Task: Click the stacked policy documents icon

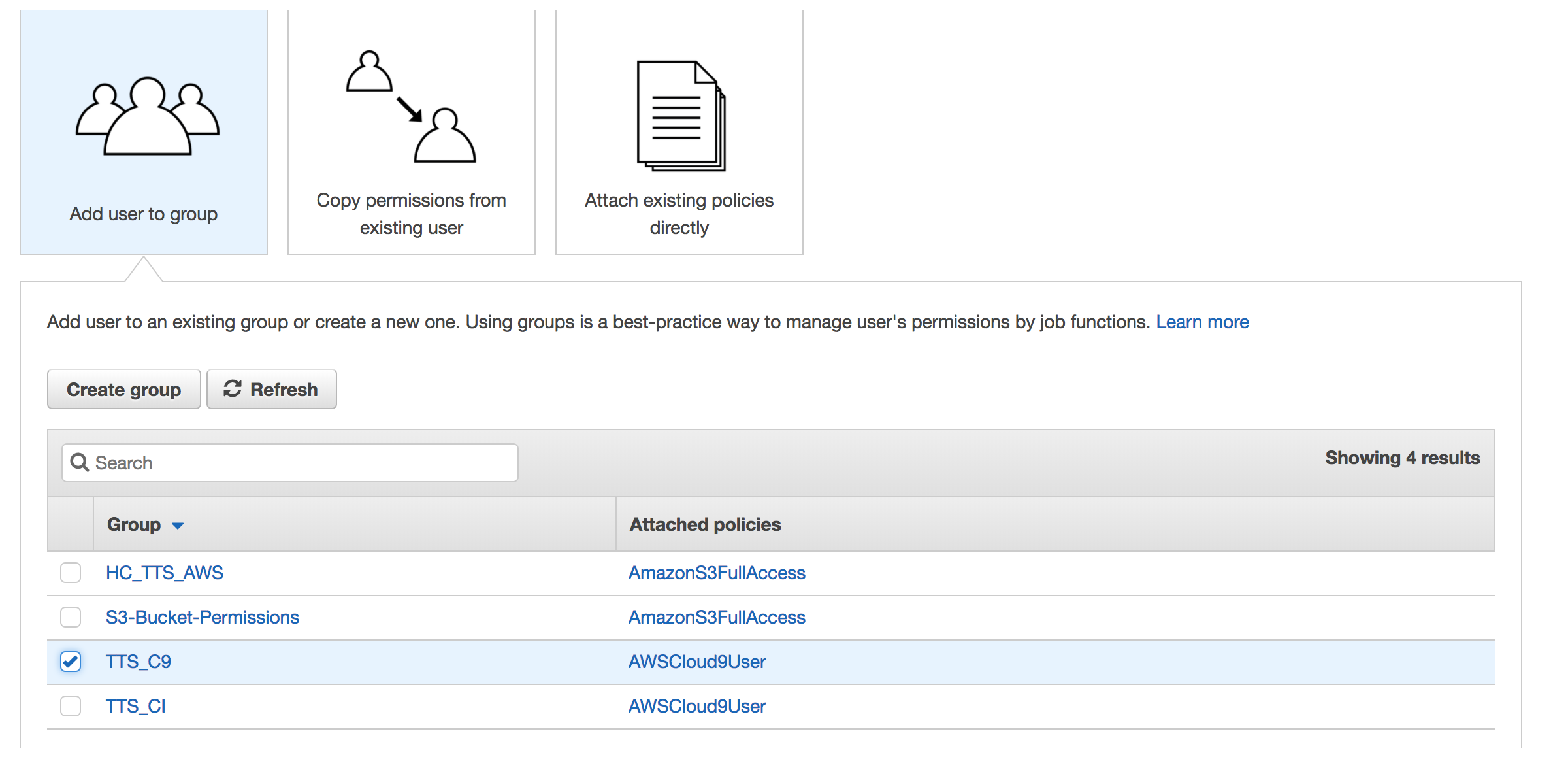Action: tap(680, 116)
